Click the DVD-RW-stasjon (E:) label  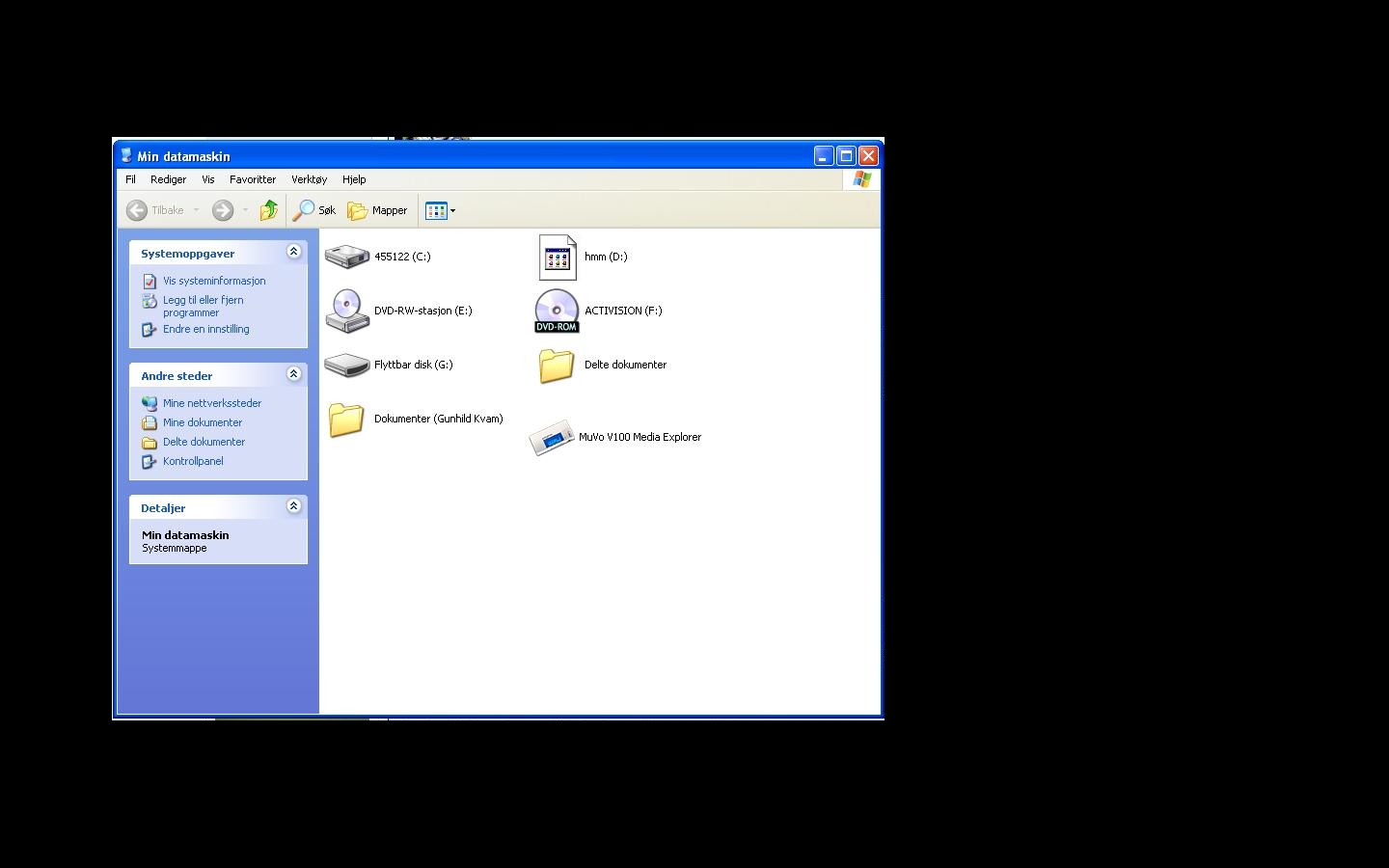pyautogui.click(x=423, y=311)
